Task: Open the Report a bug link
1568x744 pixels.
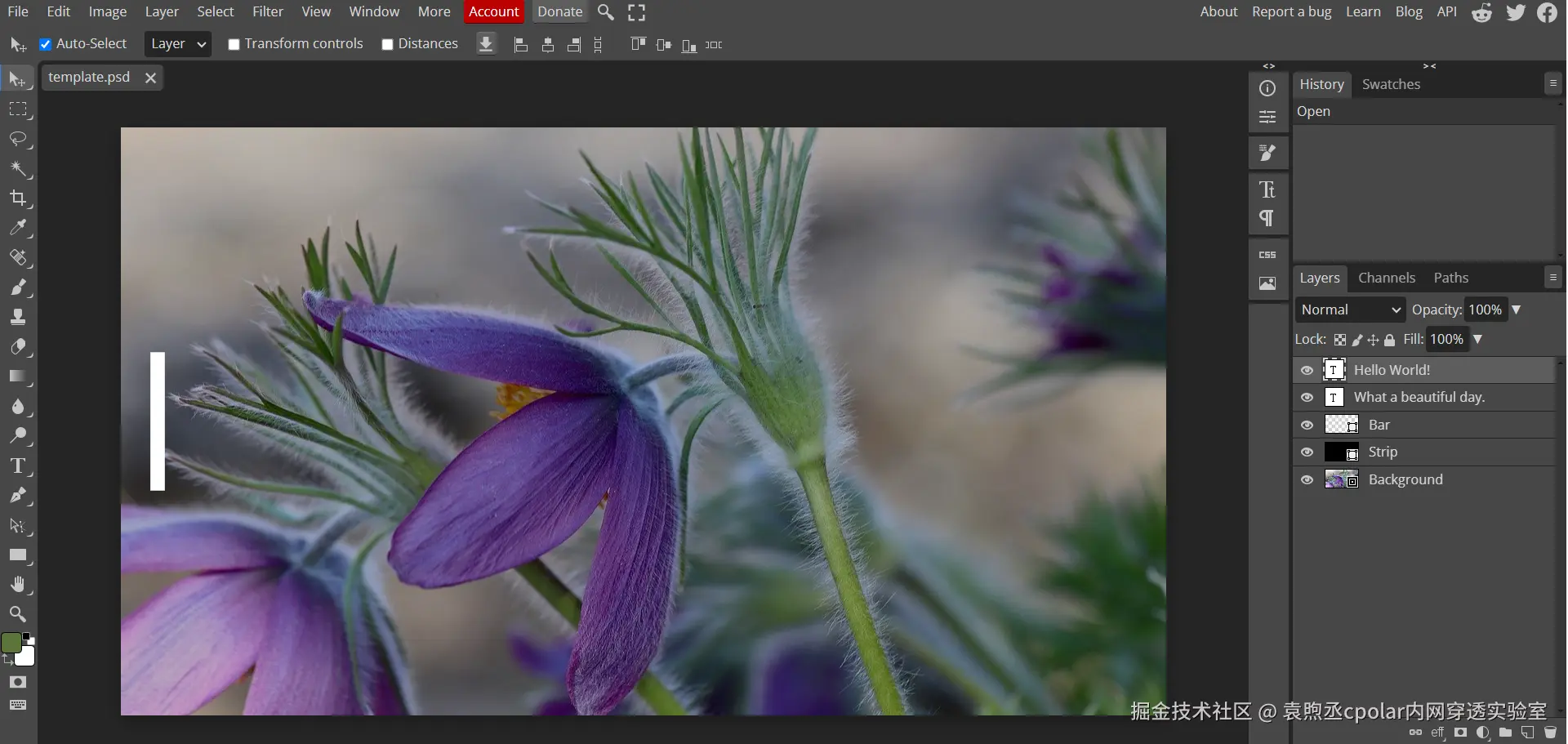Action: click(x=1292, y=11)
